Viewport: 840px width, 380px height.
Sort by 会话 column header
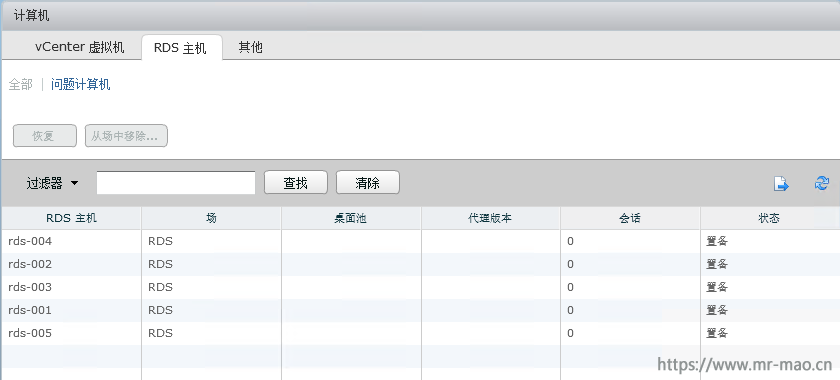pos(631,218)
